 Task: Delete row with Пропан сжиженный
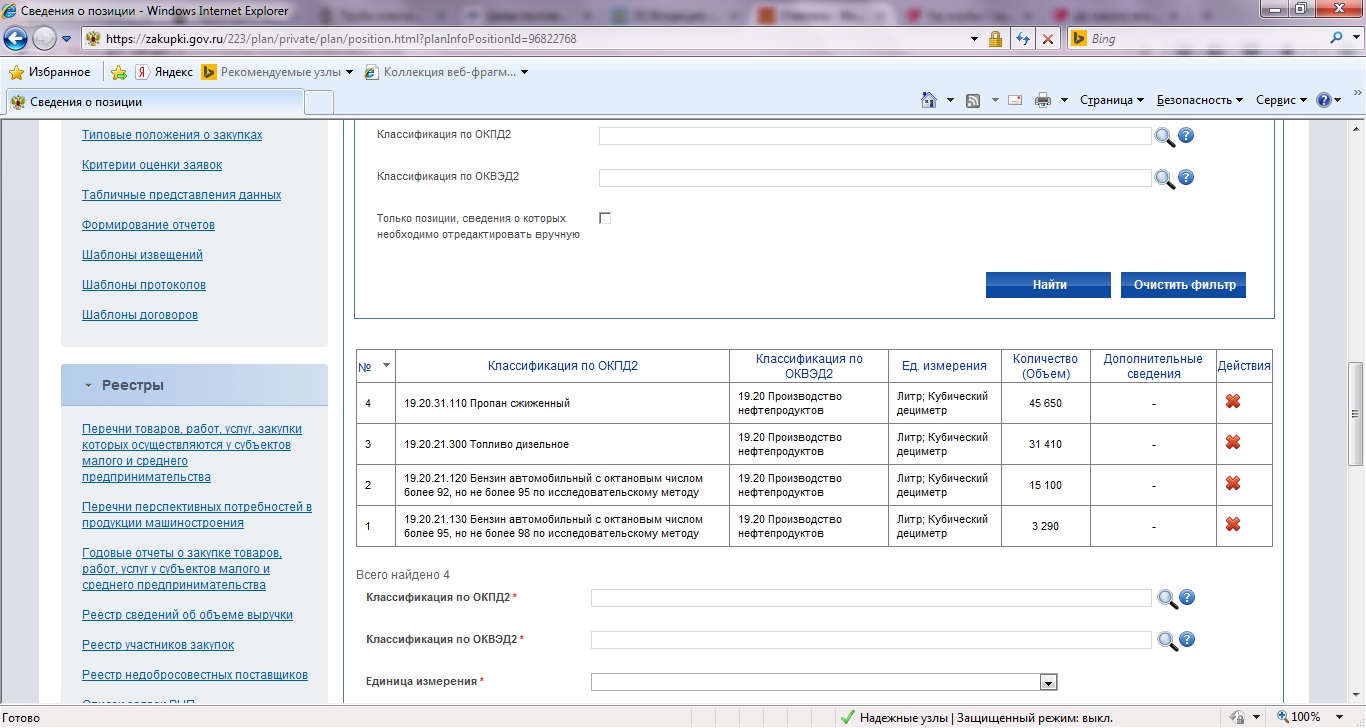1233,402
